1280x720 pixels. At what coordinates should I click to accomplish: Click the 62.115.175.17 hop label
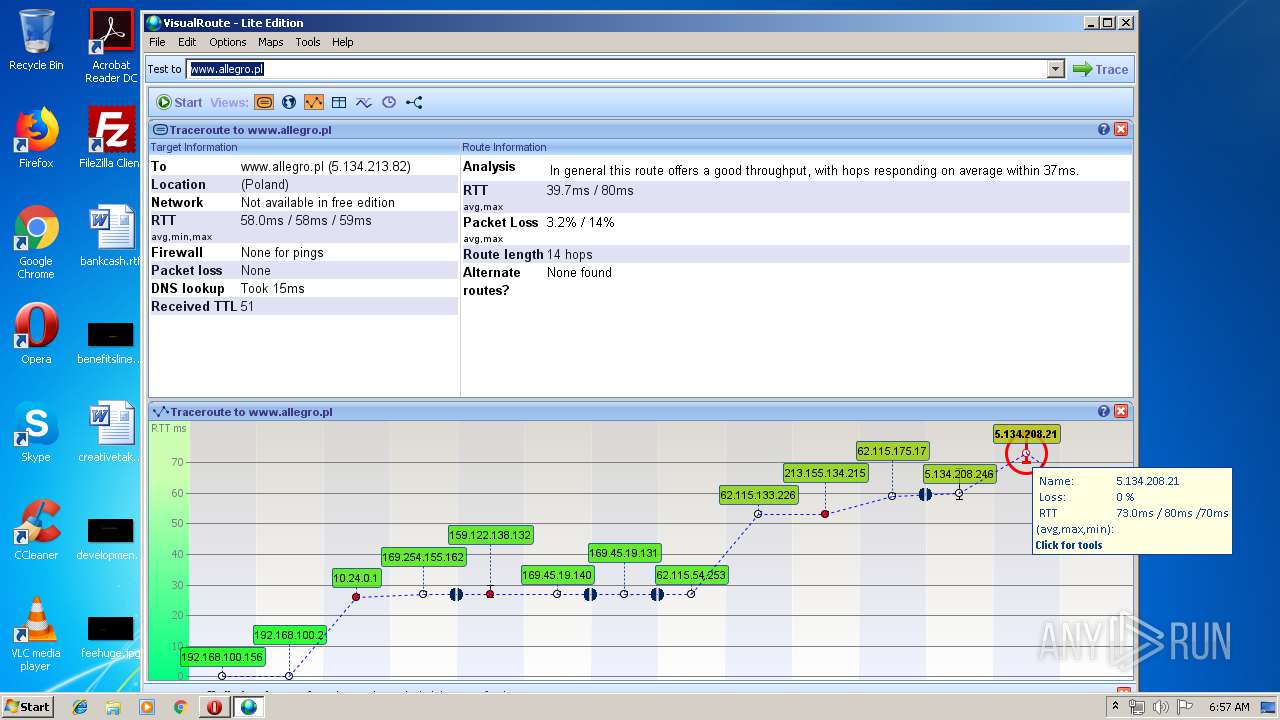click(892, 451)
